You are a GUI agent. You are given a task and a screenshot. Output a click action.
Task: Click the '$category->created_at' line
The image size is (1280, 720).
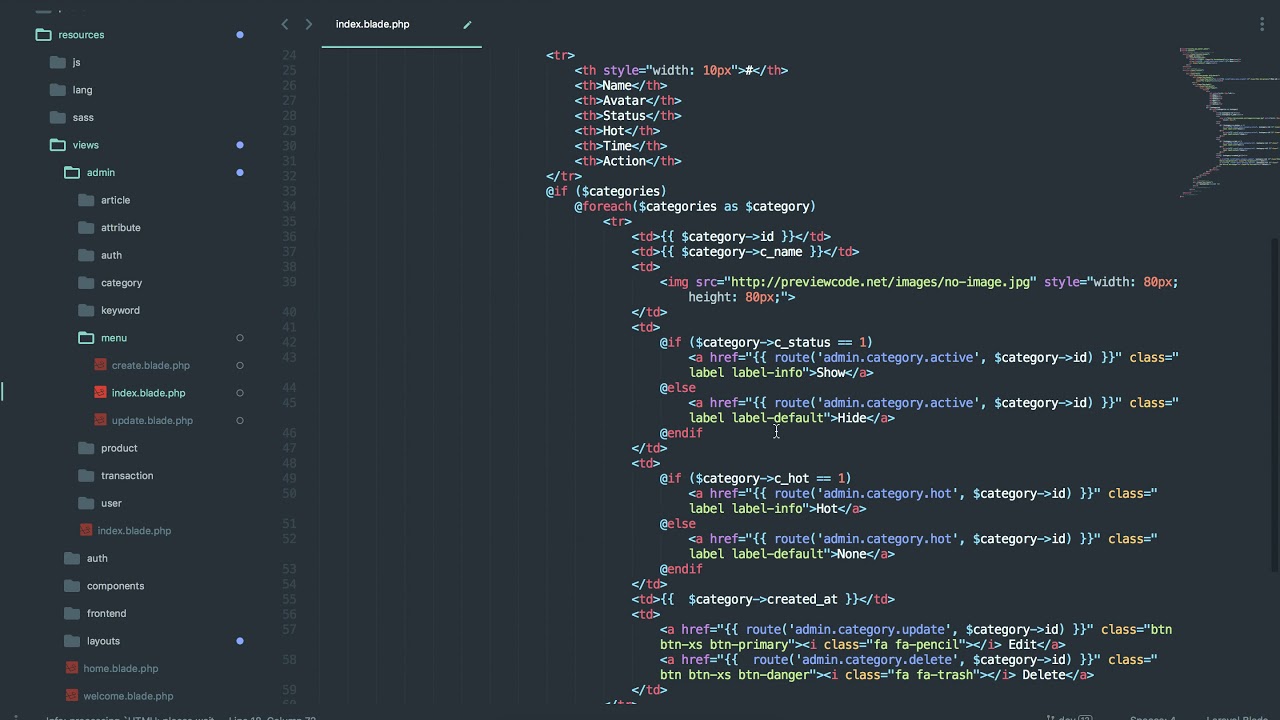click(763, 600)
